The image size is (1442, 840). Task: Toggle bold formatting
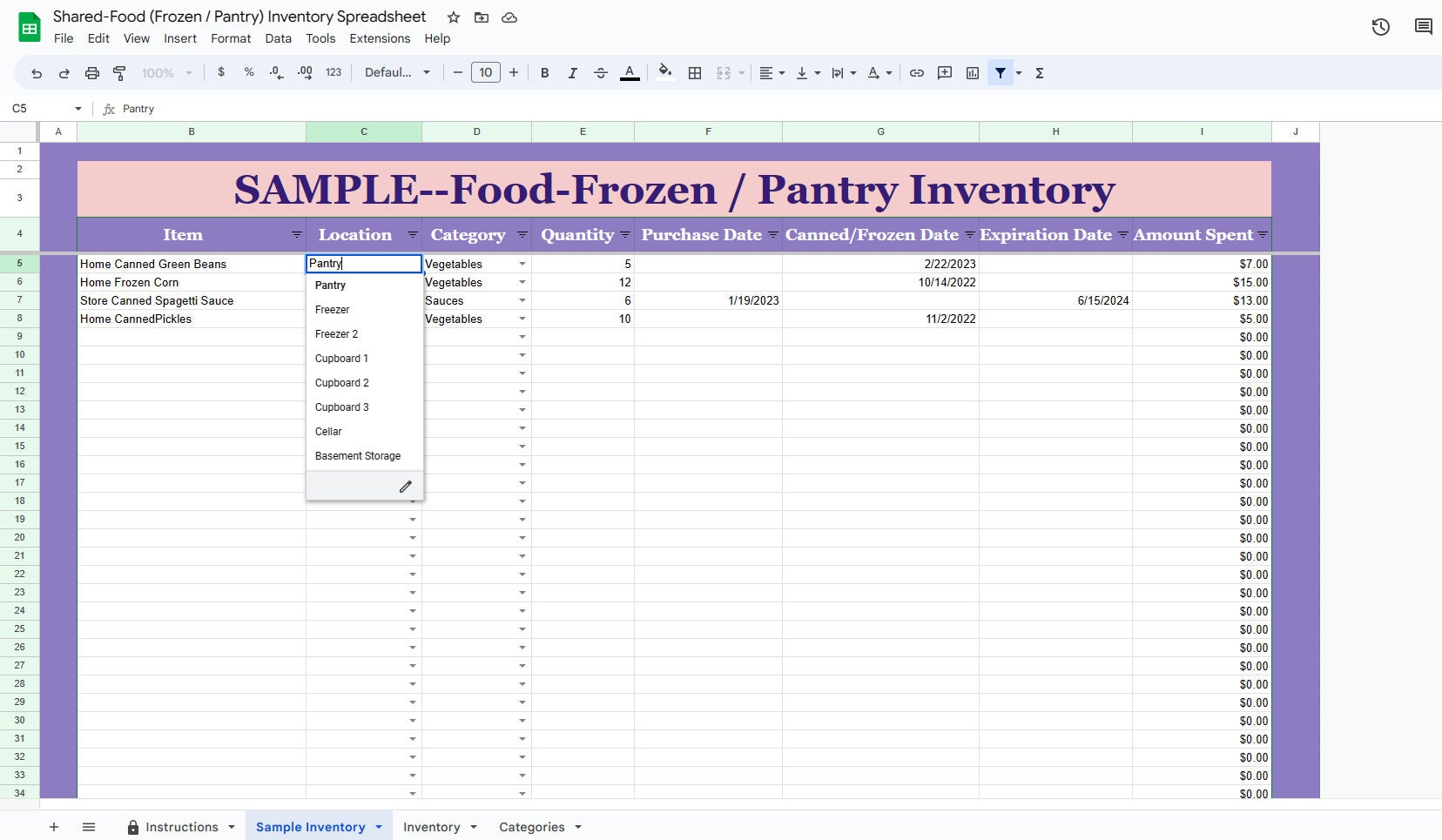[x=545, y=73]
